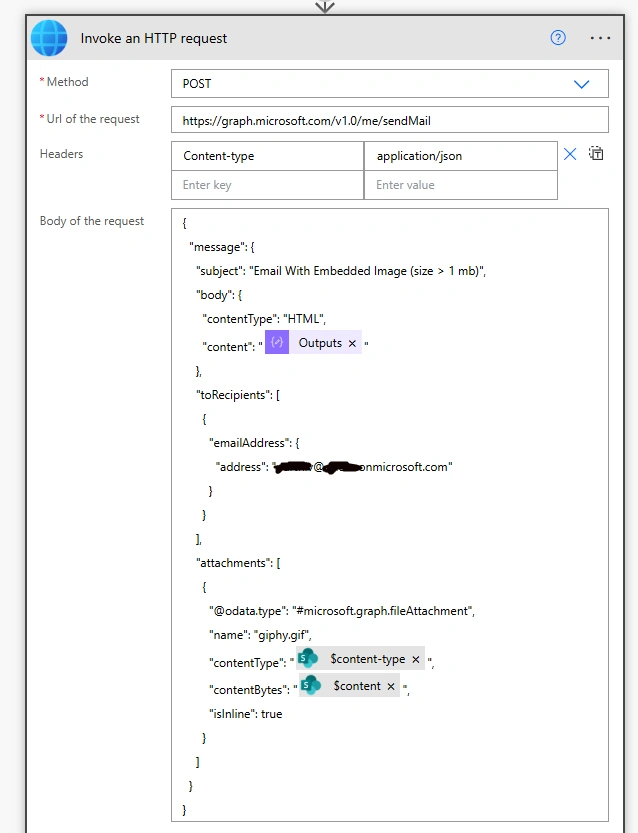Click the "subject" line in body
Image resolution: width=638 pixels, height=833 pixels.
click(341, 271)
